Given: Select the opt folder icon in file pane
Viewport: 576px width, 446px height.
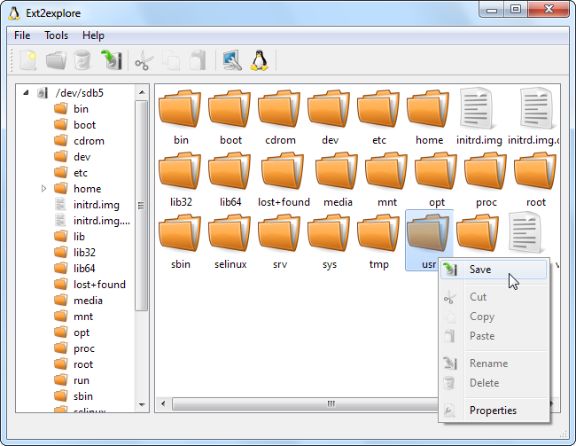Looking at the screenshot, I should 436,171.
